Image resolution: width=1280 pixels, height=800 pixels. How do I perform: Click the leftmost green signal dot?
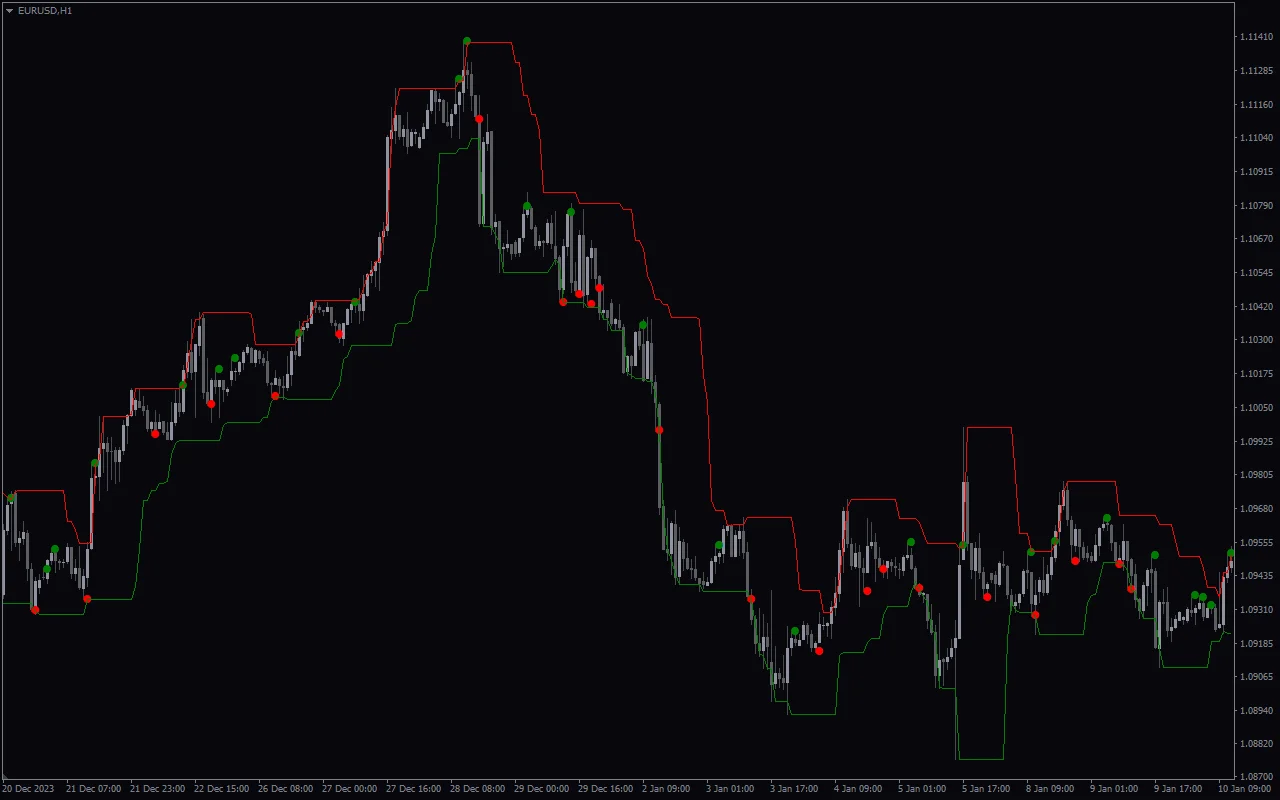point(11,498)
